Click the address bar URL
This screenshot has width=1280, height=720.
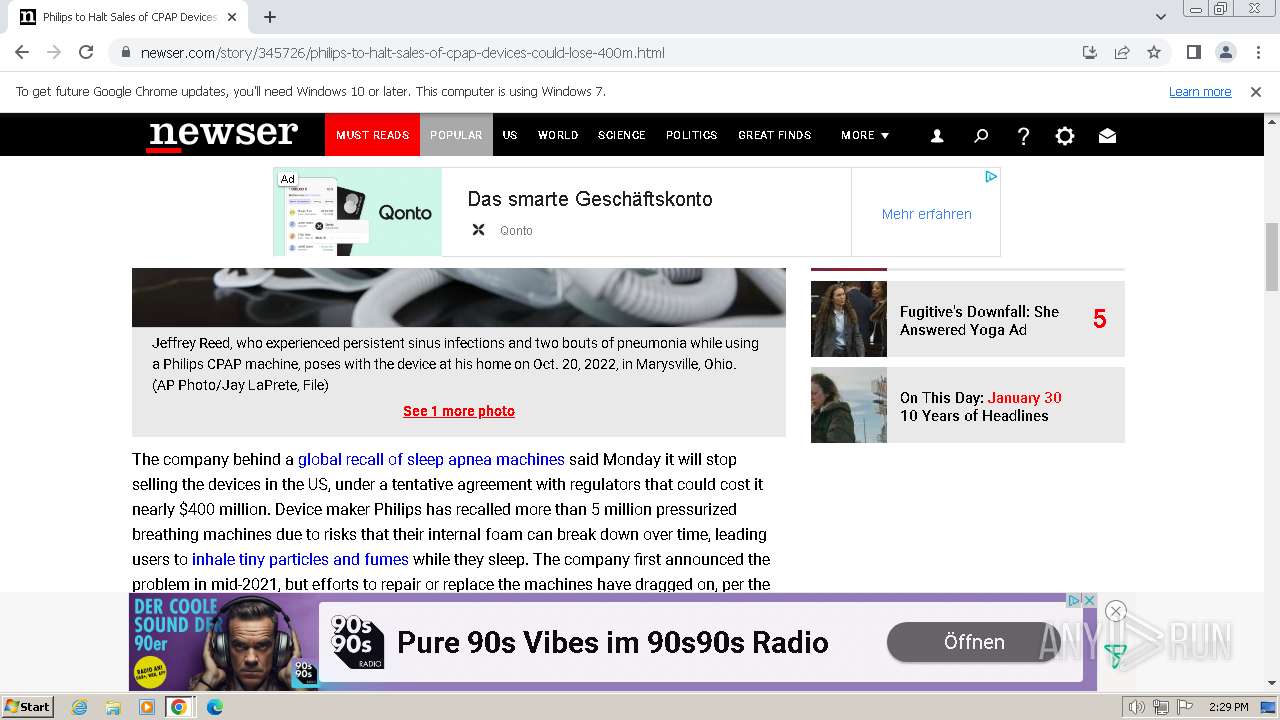402,53
